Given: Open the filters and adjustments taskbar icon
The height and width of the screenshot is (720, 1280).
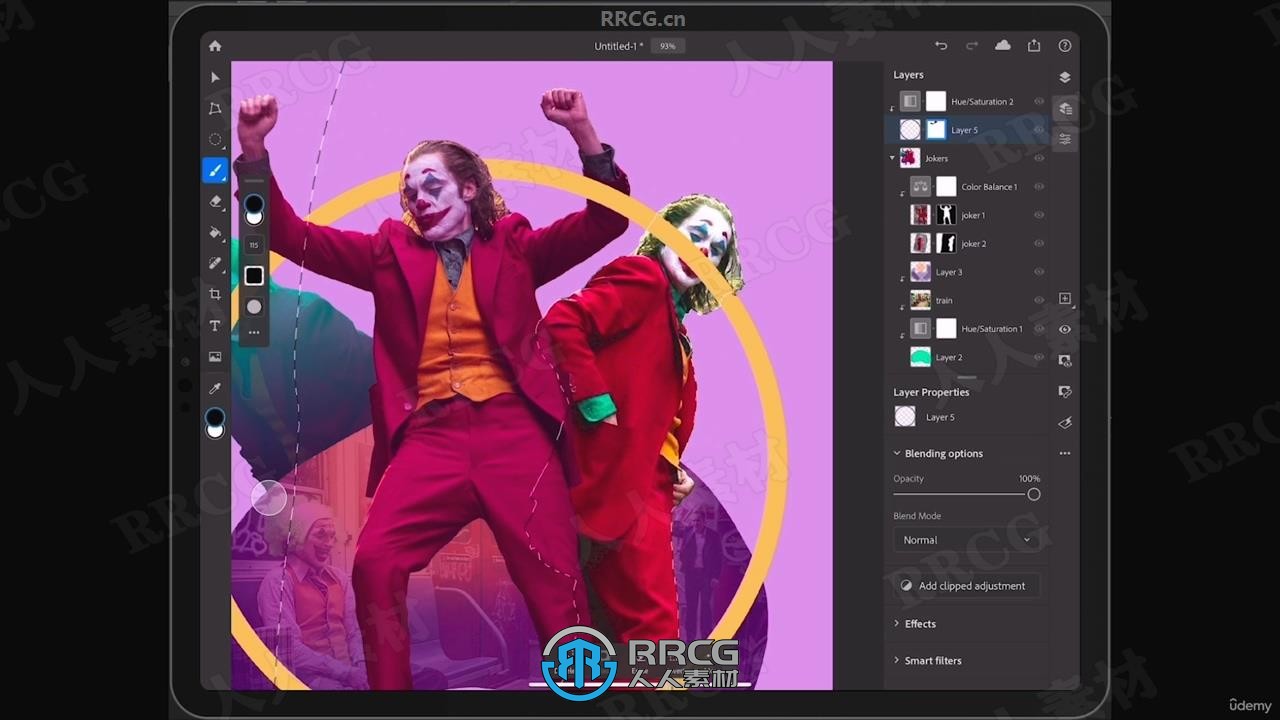Looking at the screenshot, I should coord(1065,423).
